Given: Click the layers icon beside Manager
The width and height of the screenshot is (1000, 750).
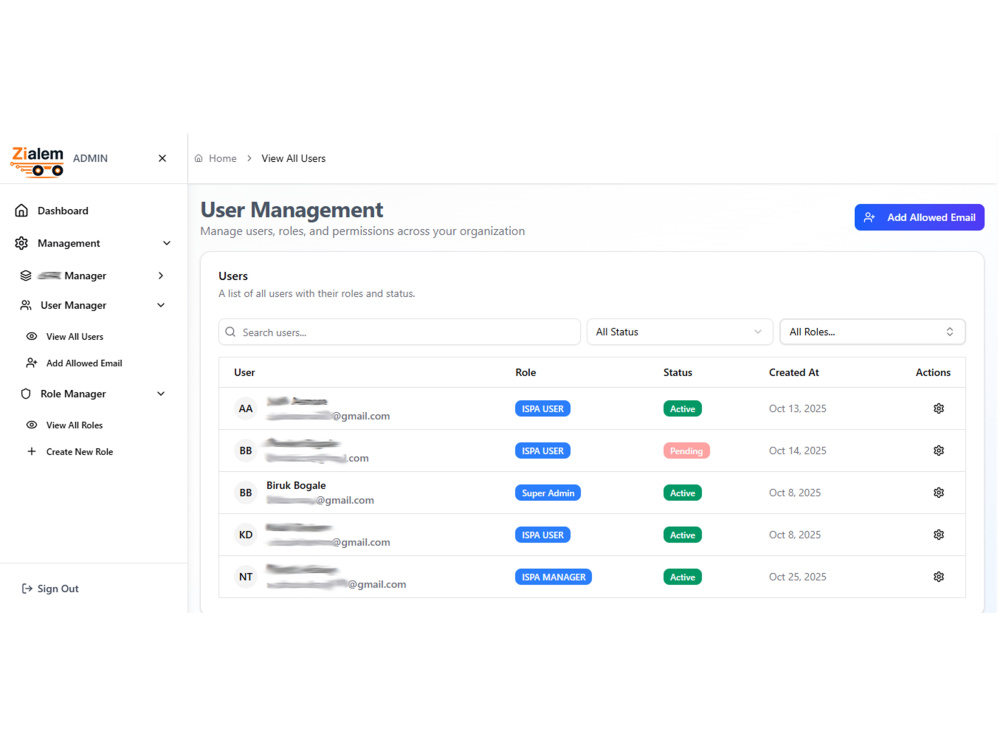Looking at the screenshot, I should point(26,276).
